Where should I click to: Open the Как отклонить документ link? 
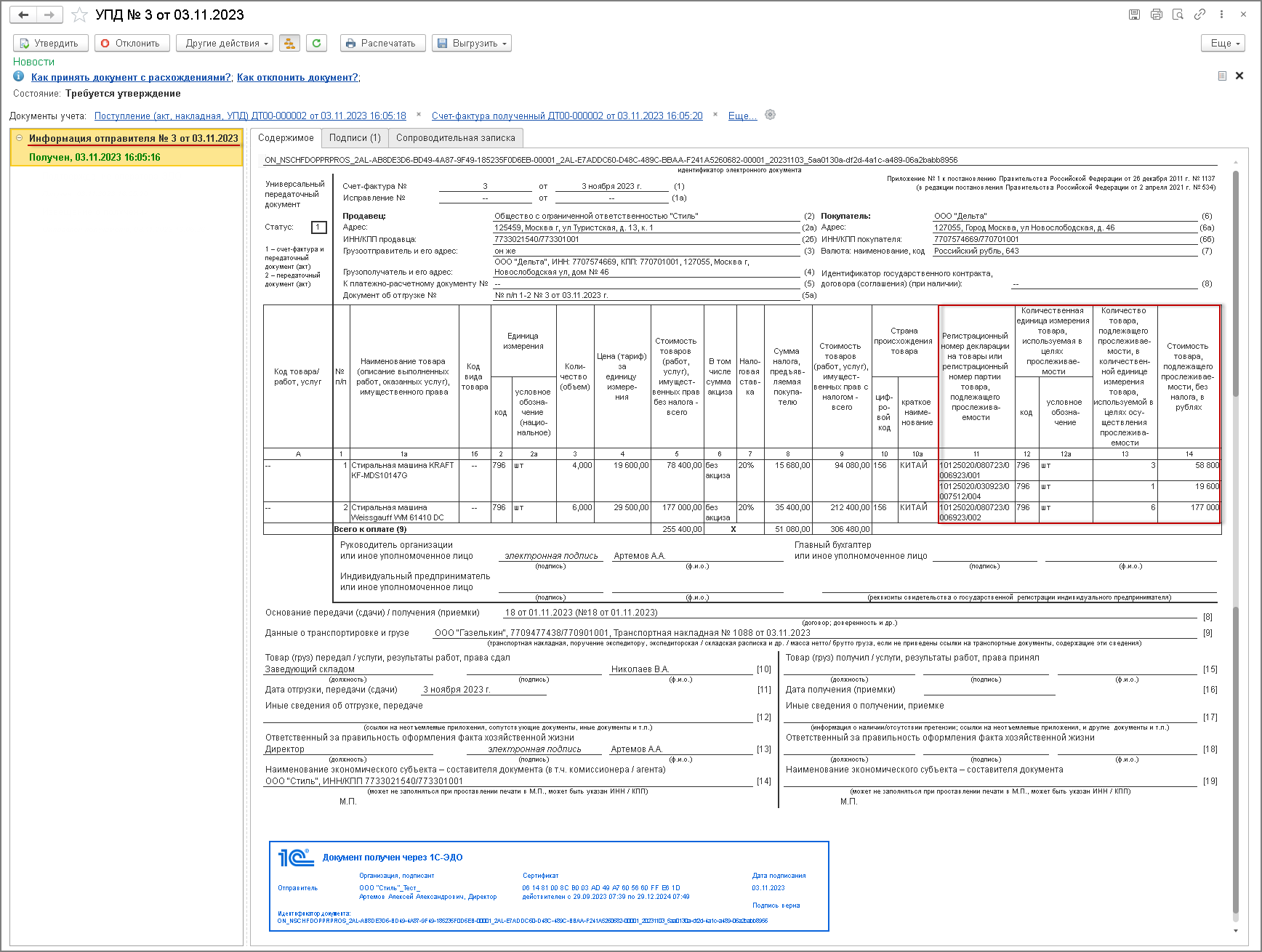[x=297, y=77]
